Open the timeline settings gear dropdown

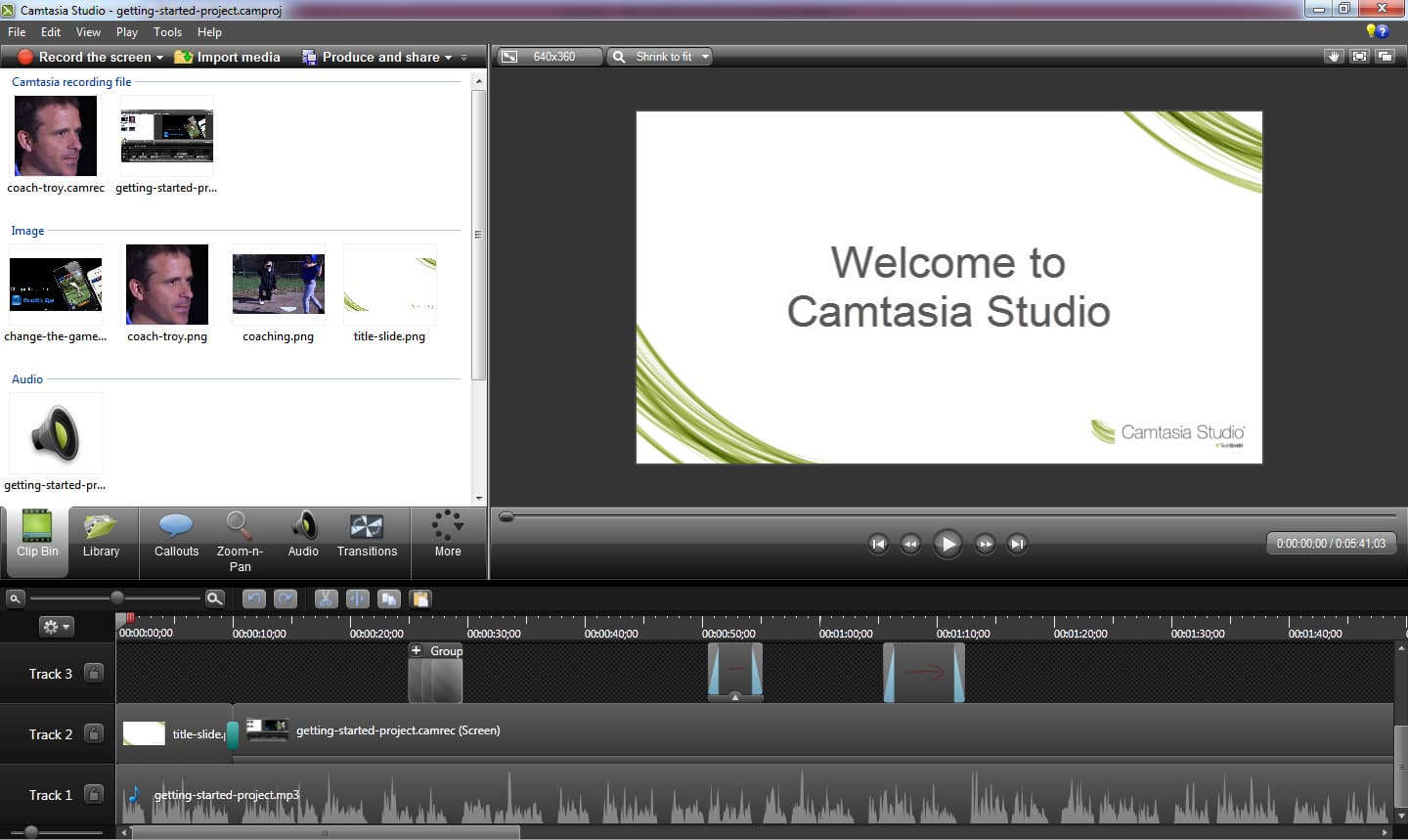[56, 627]
